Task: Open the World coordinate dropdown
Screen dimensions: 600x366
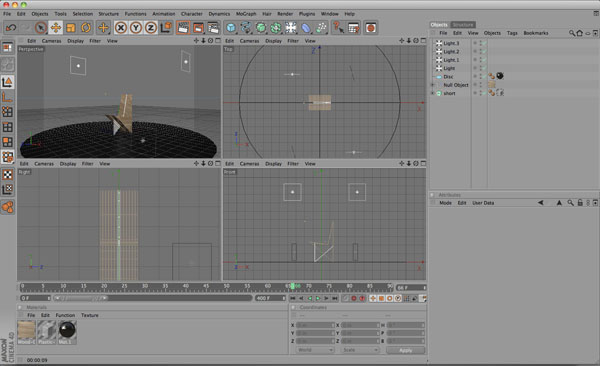Action: pos(315,350)
